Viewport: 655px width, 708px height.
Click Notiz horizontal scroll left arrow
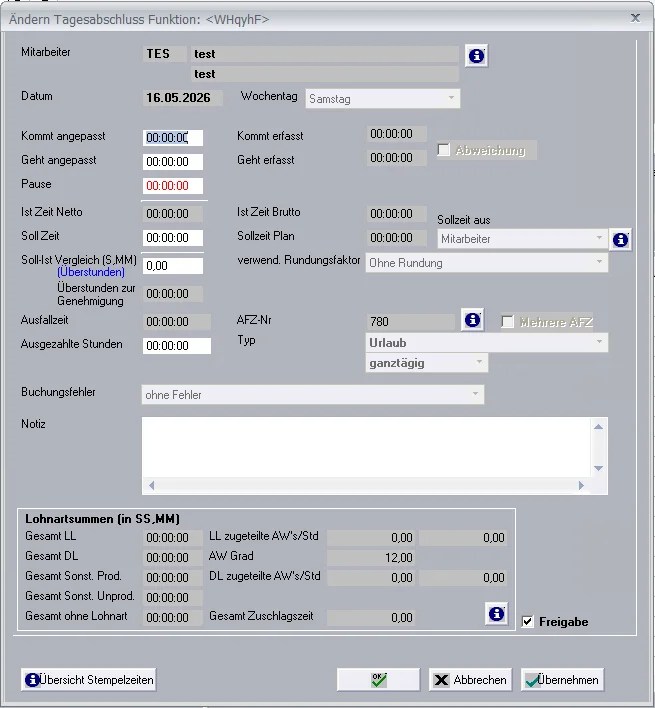152,485
